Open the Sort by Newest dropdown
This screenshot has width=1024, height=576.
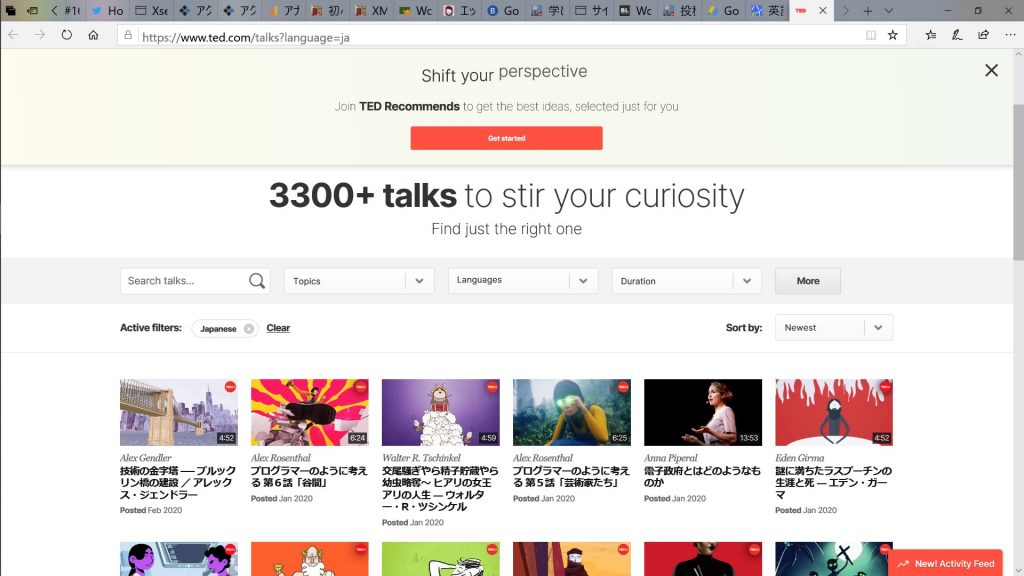(834, 328)
